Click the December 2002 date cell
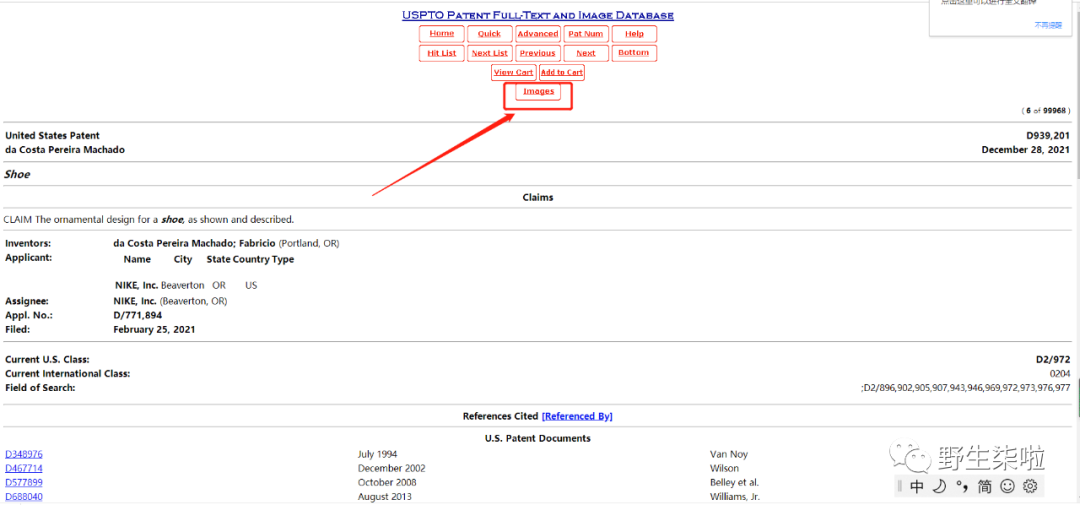Image resolution: width=1080 pixels, height=505 pixels. point(392,468)
